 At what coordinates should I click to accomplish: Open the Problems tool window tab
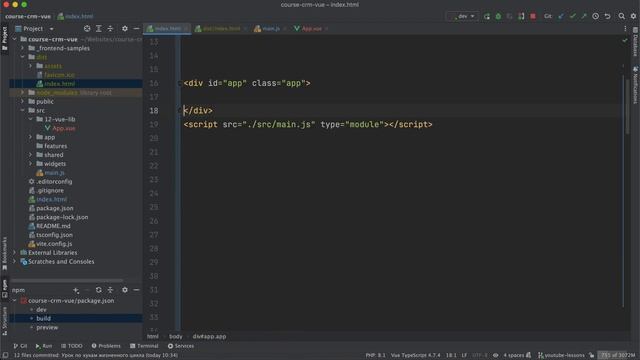tap(106, 346)
